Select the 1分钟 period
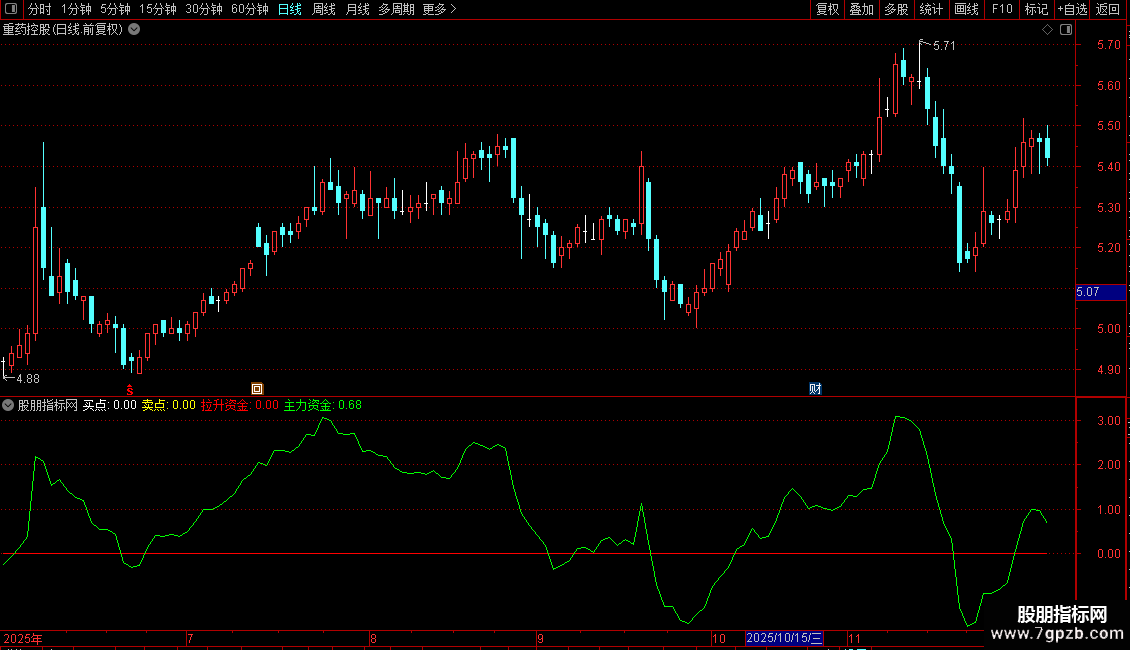The height and width of the screenshot is (650, 1130). point(76,9)
